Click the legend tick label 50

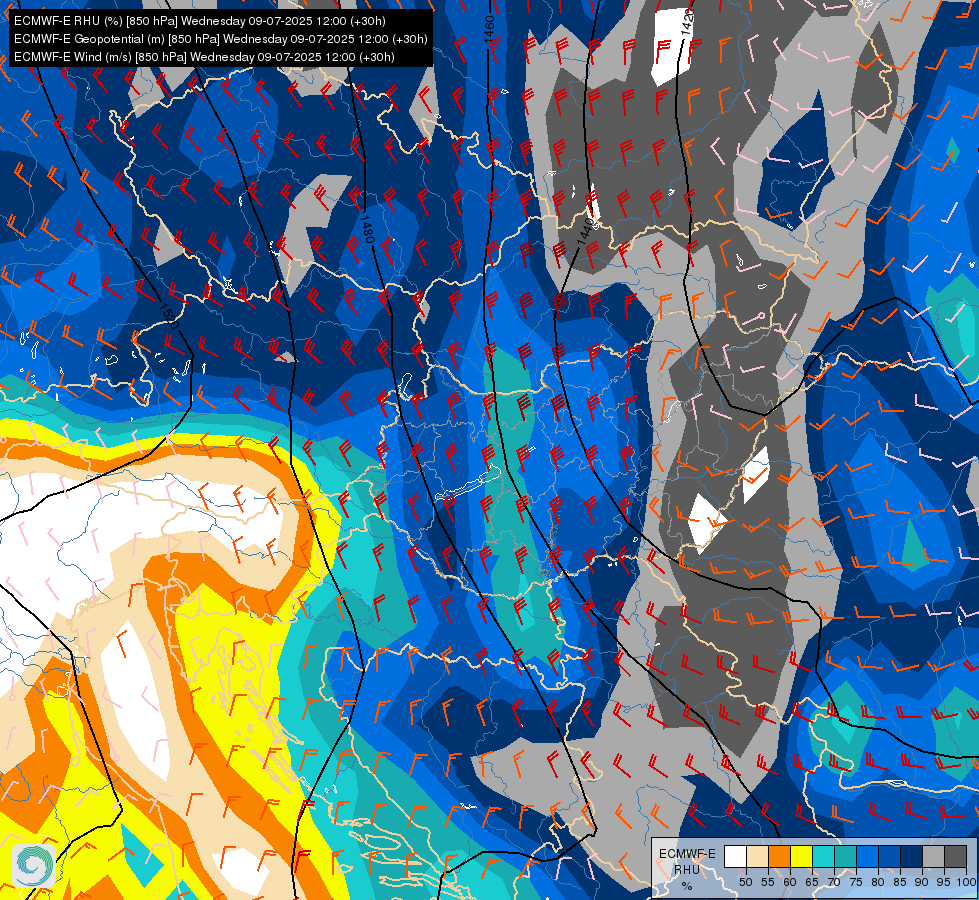[745, 883]
